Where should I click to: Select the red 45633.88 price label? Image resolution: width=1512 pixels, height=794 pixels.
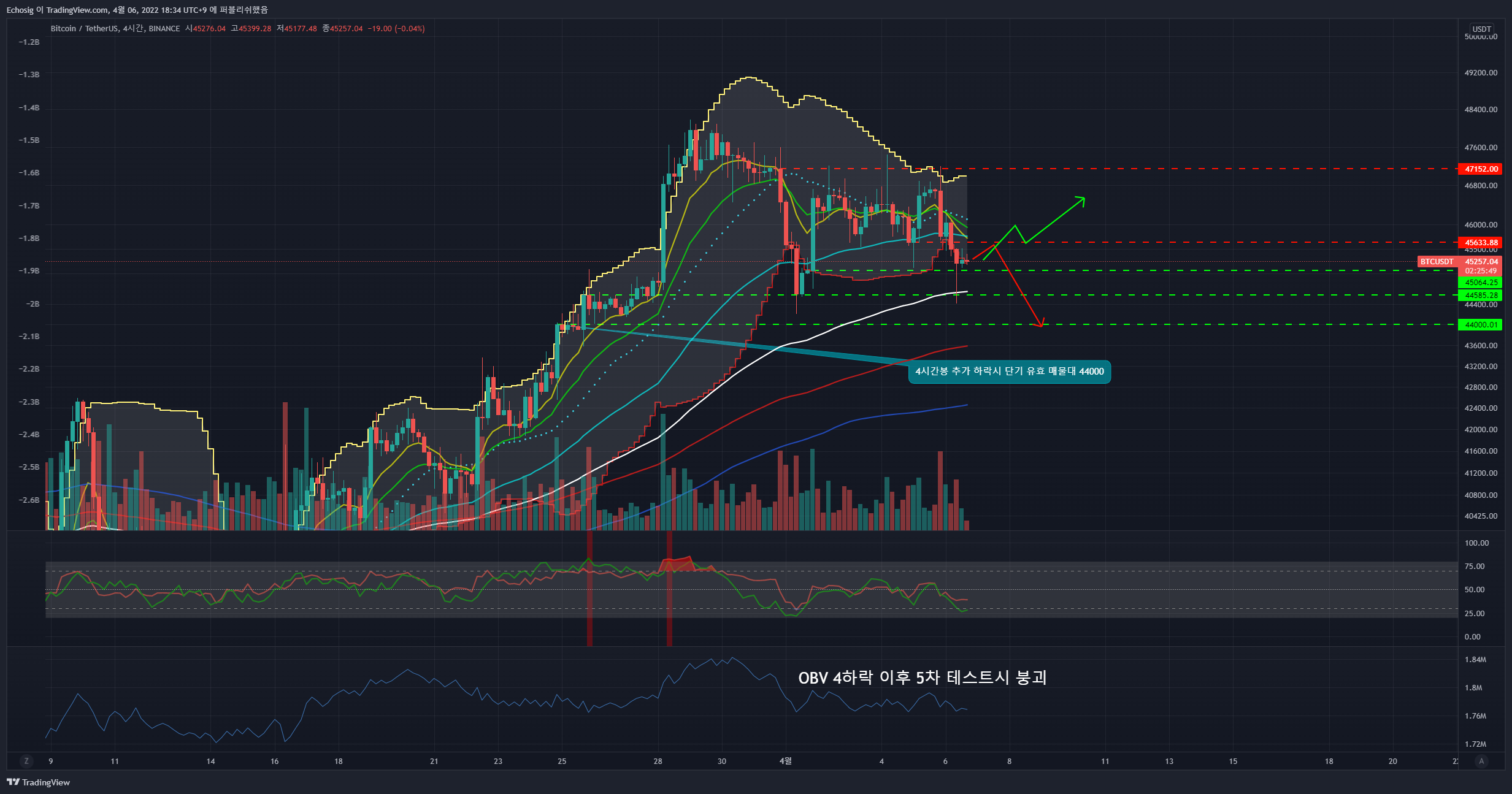point(1481,242)
